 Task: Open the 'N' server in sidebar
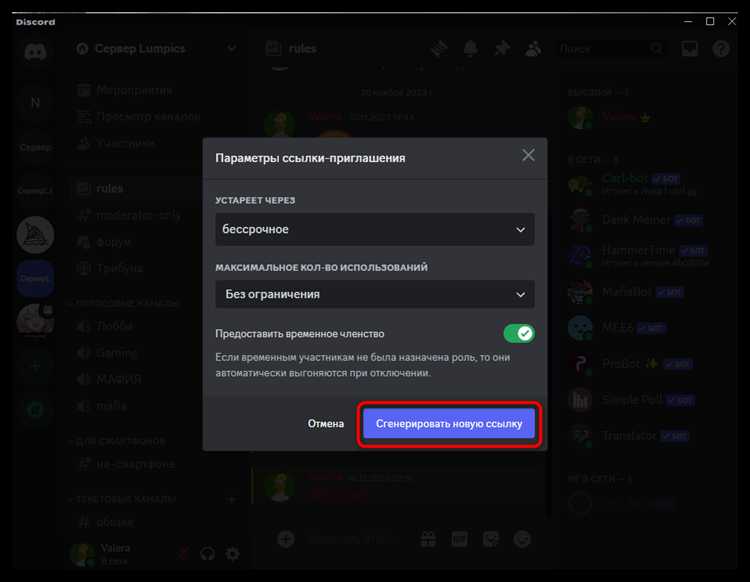tap(35, 103)
